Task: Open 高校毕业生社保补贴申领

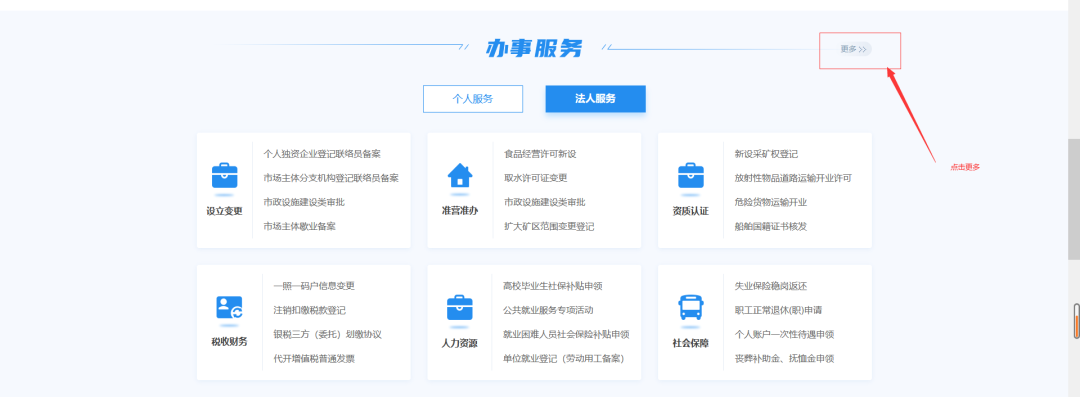Action: pos(553,285)
